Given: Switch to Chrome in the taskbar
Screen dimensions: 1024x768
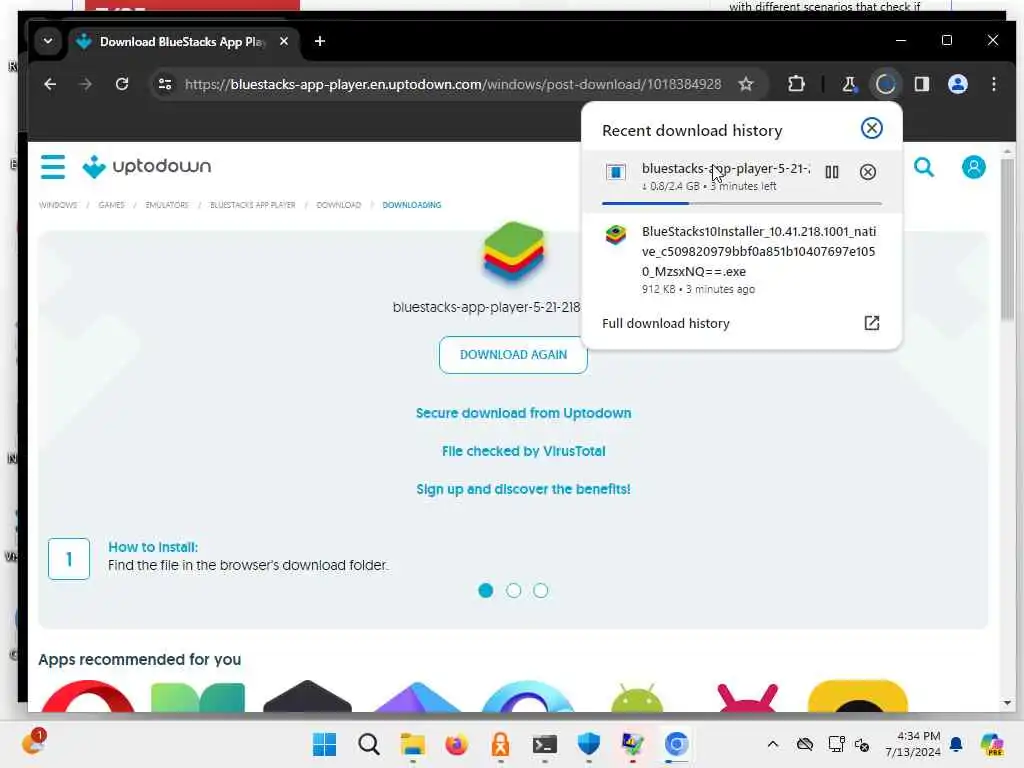Looking at the screenshot, I should pyautogui.click(x=676, y=744).
